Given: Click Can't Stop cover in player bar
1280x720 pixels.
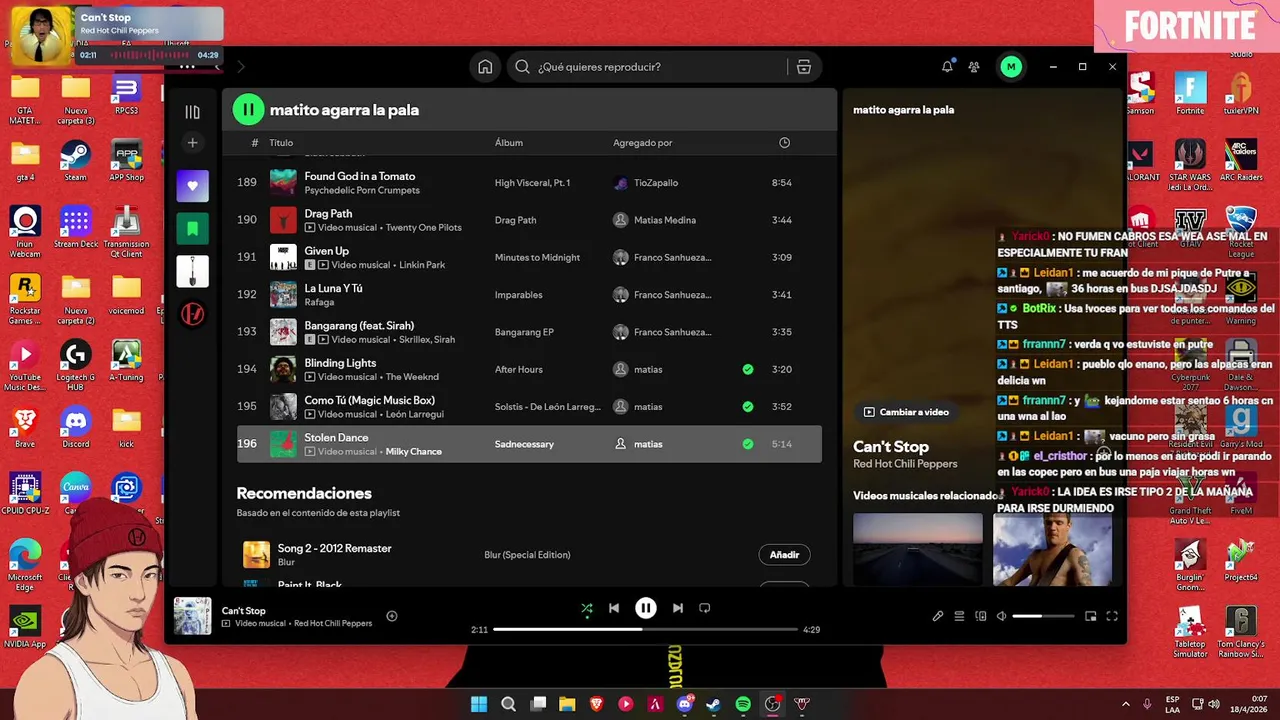Looking at the screenshot, I should coord(193,616).
